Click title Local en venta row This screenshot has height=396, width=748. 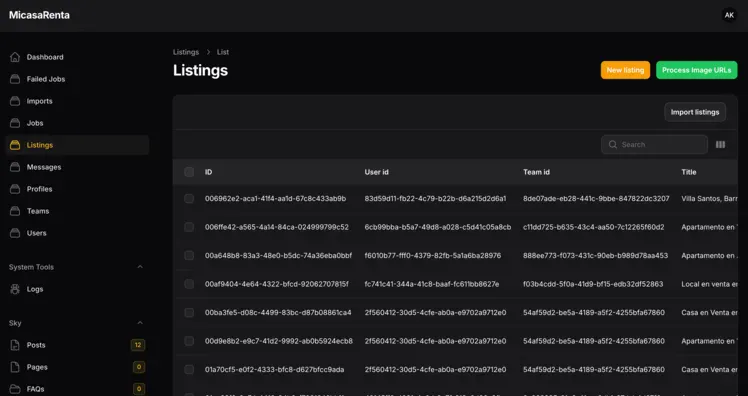coord(709,284)
